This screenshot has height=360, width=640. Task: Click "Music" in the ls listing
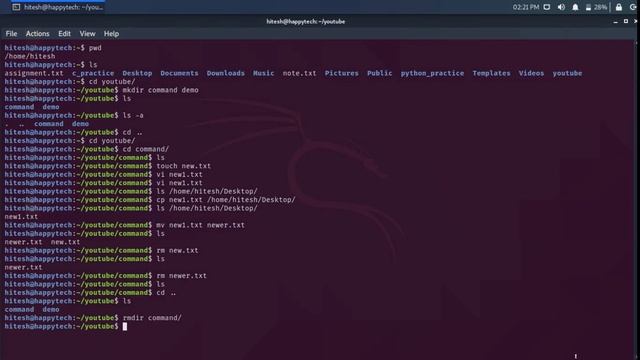click(x=264, y=73)
